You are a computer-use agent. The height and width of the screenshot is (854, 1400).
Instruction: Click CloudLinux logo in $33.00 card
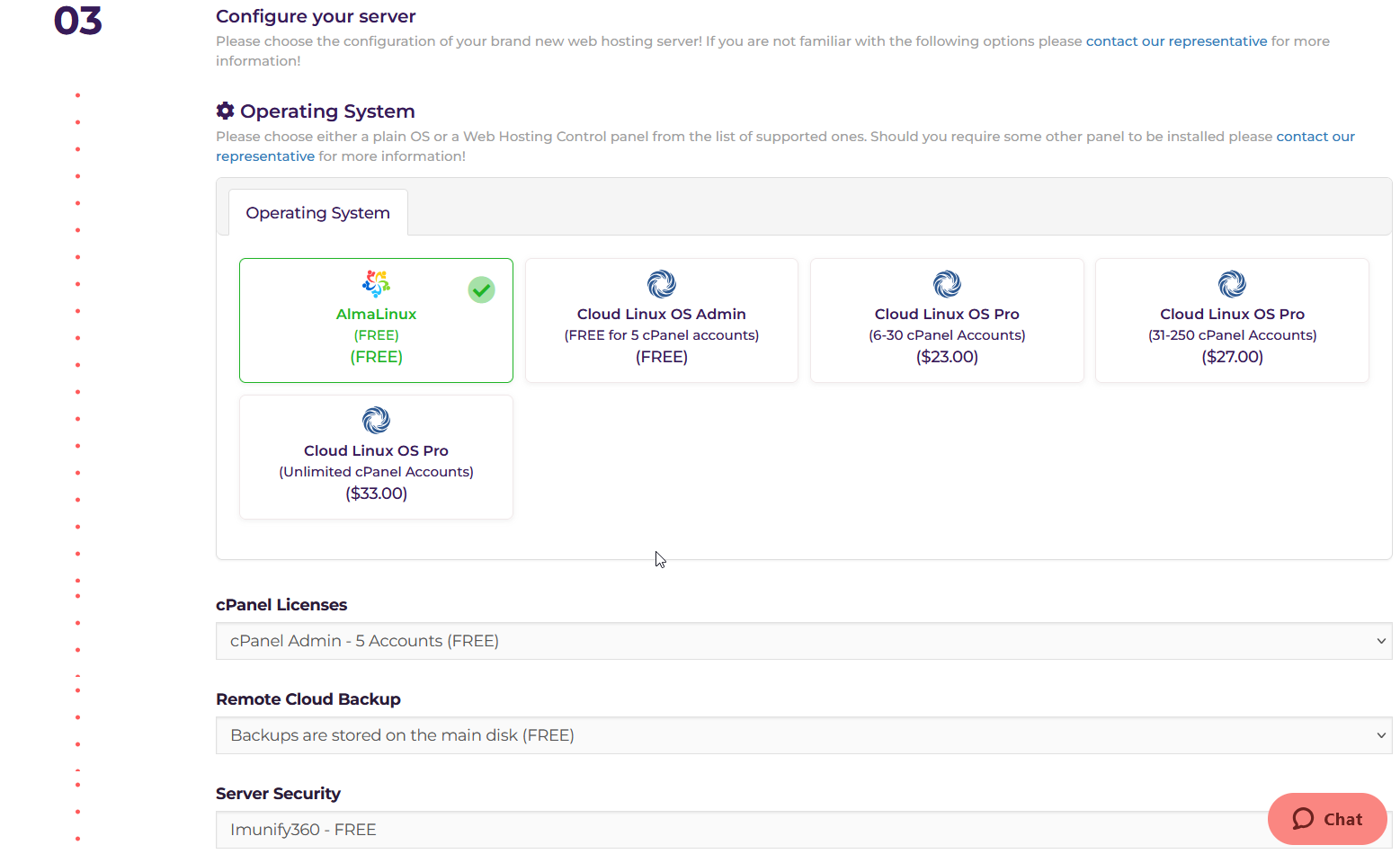[376, 420]
